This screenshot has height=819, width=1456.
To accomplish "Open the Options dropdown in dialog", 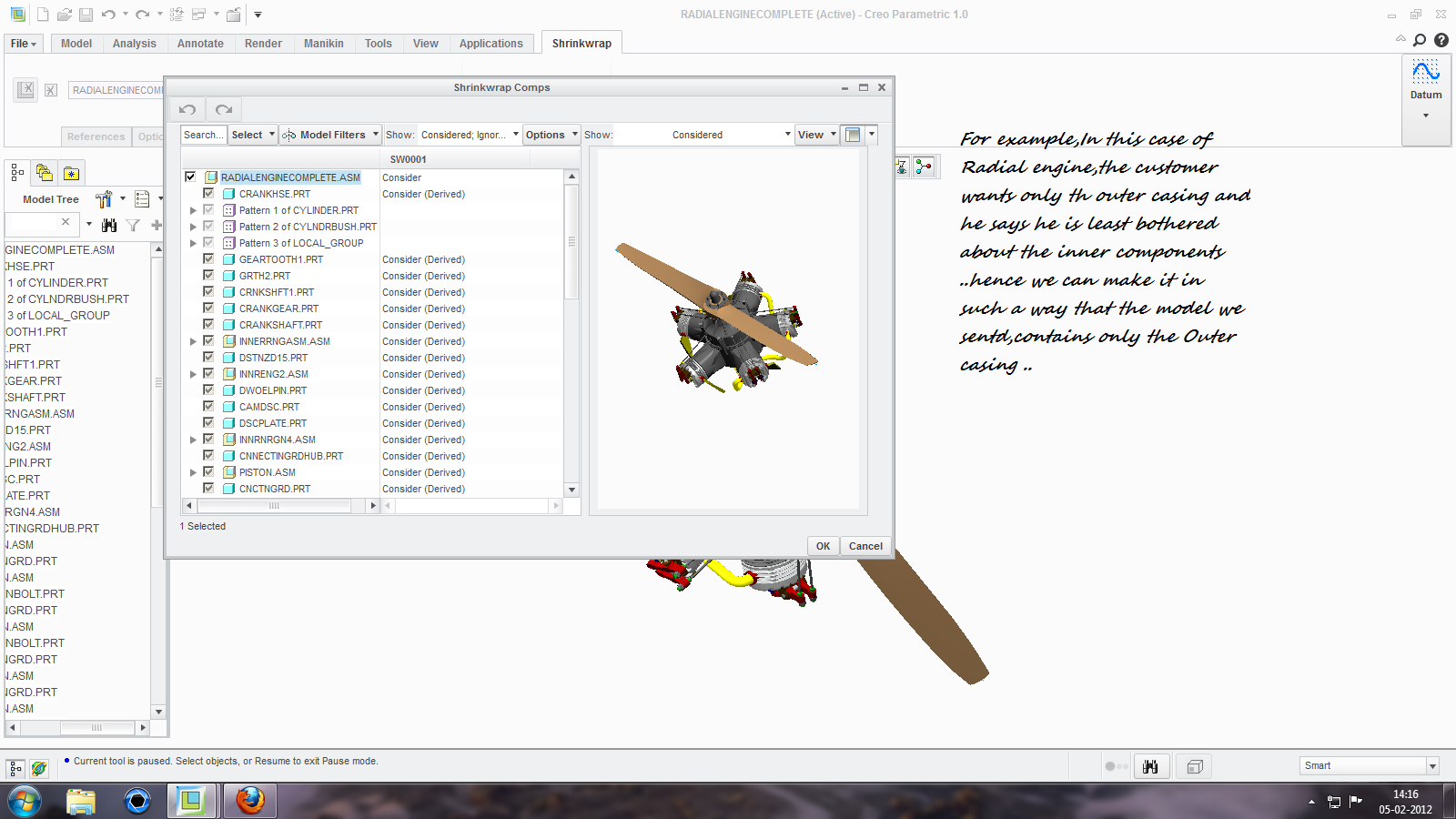I will (x=551, y=135).
